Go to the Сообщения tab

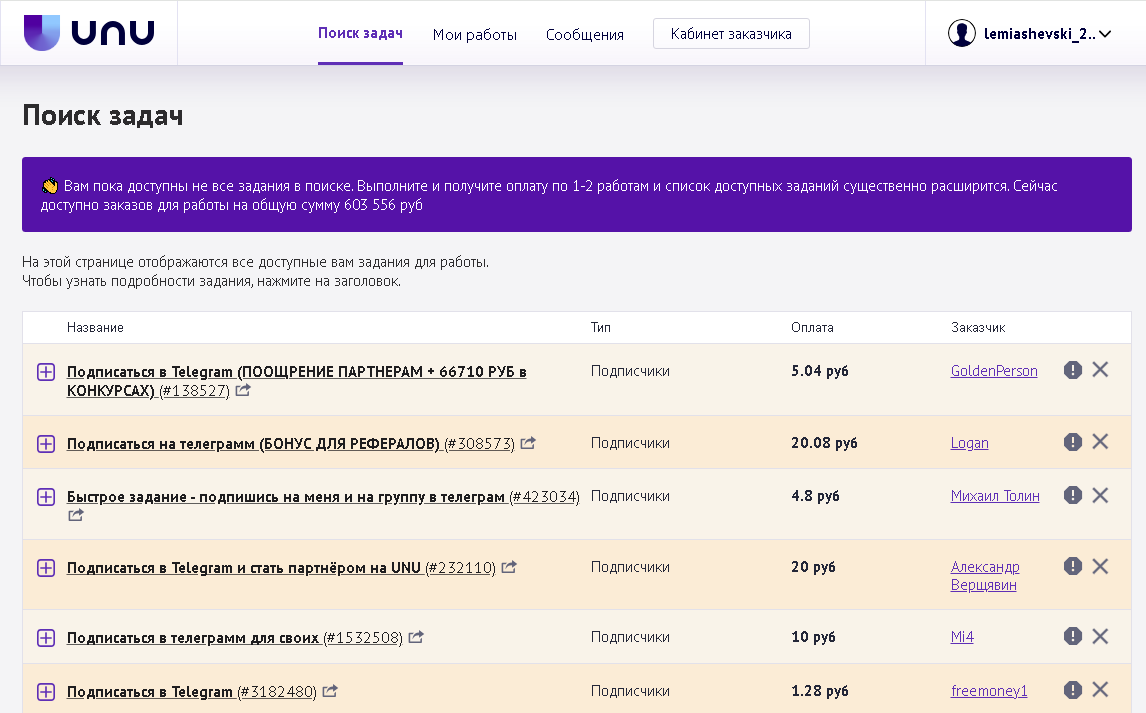(585, 34)
